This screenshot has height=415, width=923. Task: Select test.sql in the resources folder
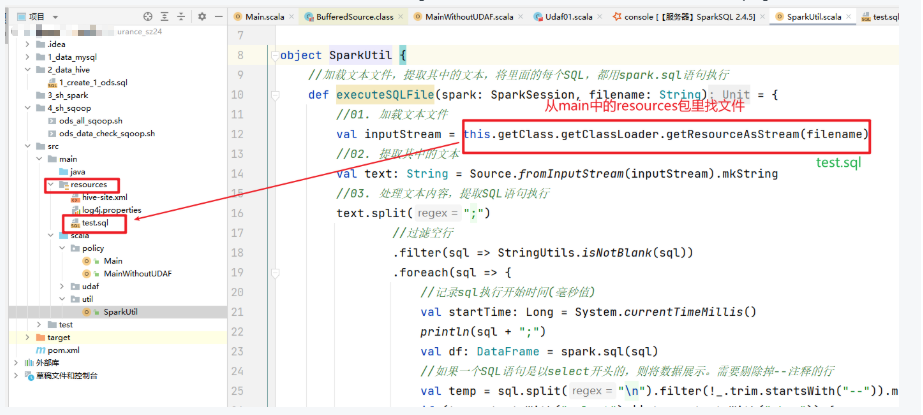(95, 223)
